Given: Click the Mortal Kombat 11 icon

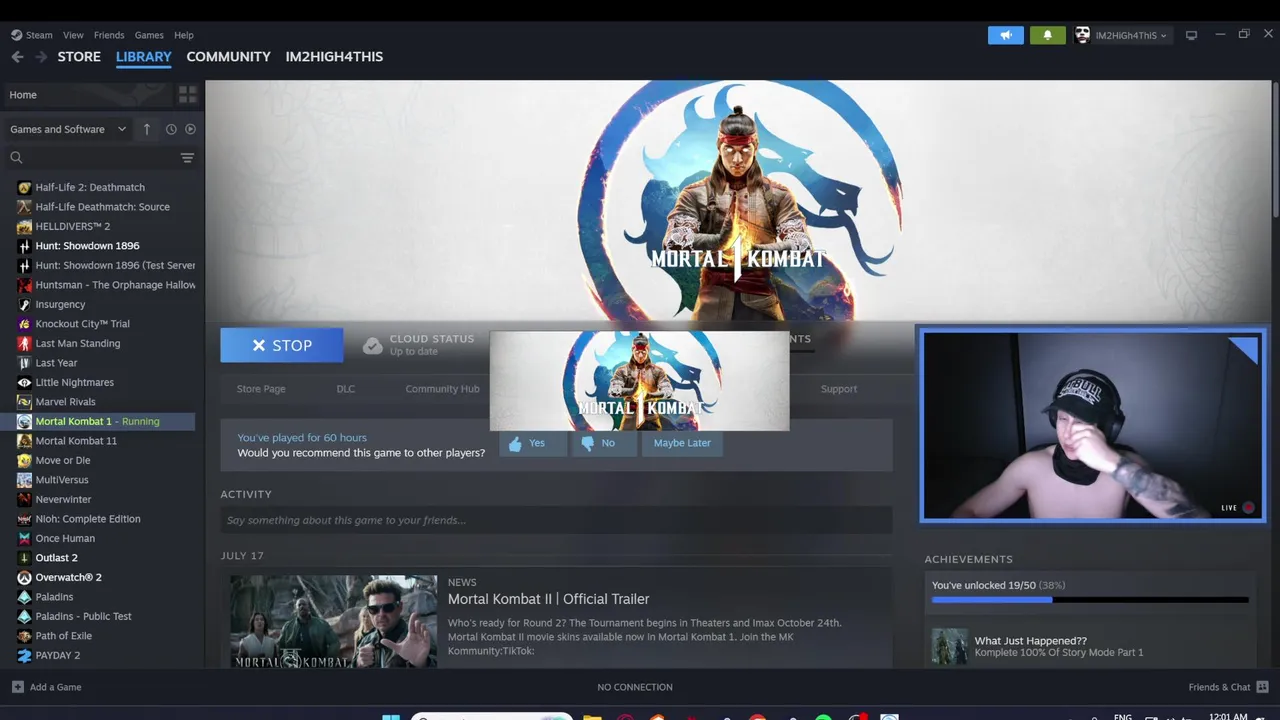Looking at the screenshot, I should point(24,441).
